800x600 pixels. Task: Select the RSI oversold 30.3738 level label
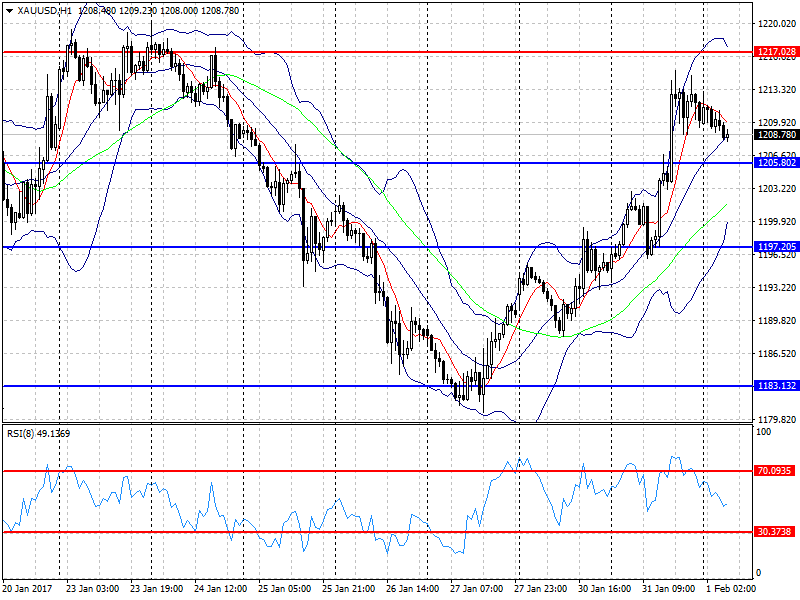click(773, 532)
